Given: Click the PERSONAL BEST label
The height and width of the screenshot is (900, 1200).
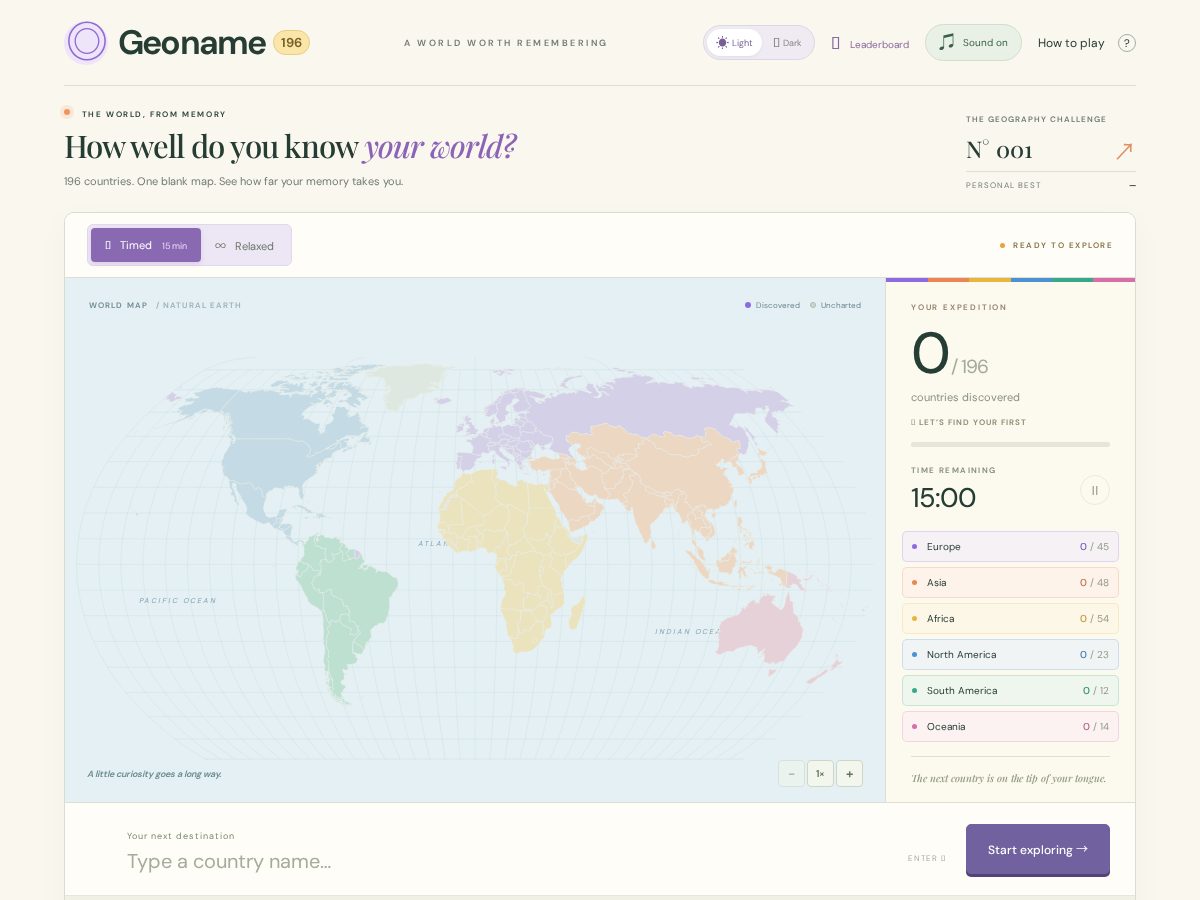Looking at the screenshot, I should click(x=1003, y=185).
